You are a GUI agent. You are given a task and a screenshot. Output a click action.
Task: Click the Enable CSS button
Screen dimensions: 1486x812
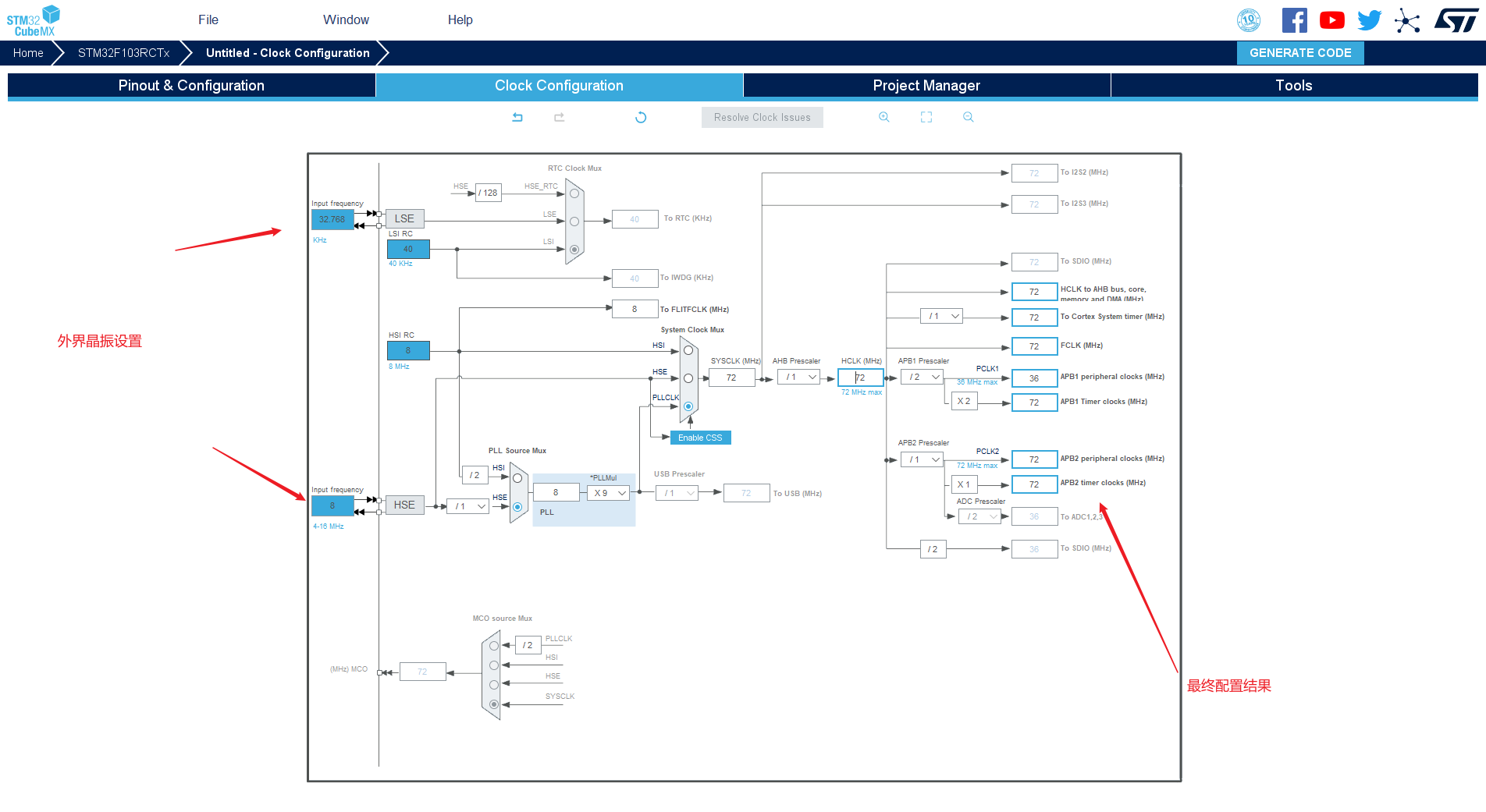click(x=700, y=438)
